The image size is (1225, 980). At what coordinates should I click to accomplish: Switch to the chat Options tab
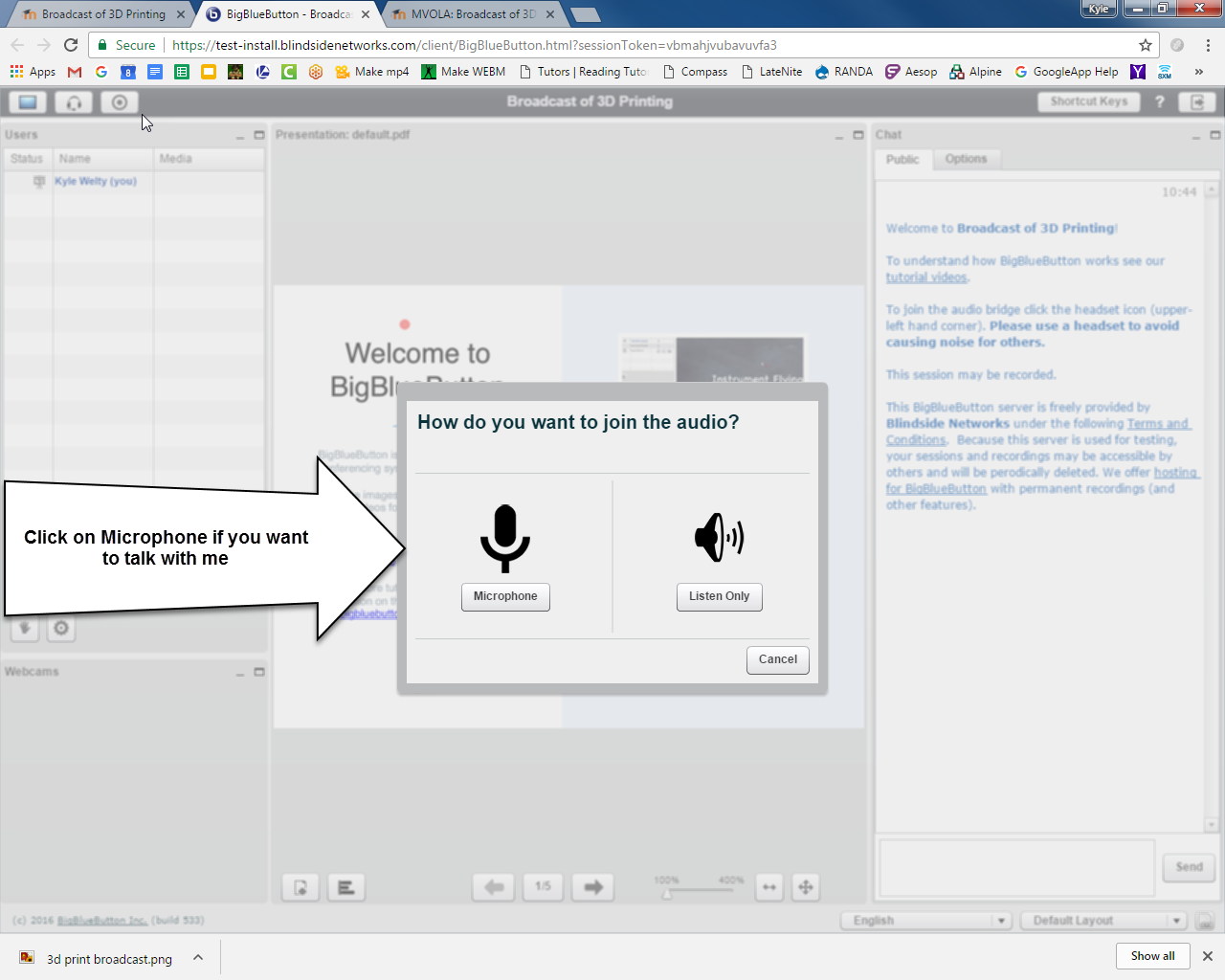pyautogui.click(x=966, y=159)
